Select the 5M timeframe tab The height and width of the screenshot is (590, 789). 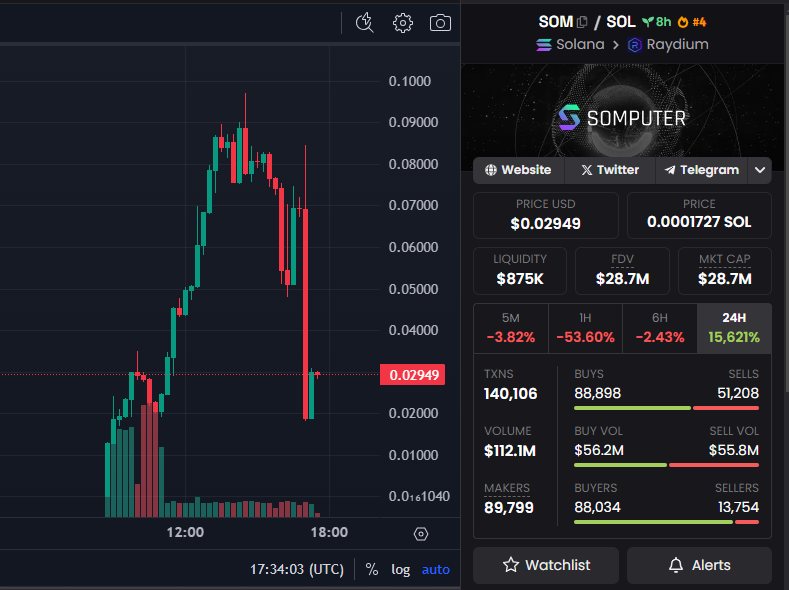tap(511, 328)
